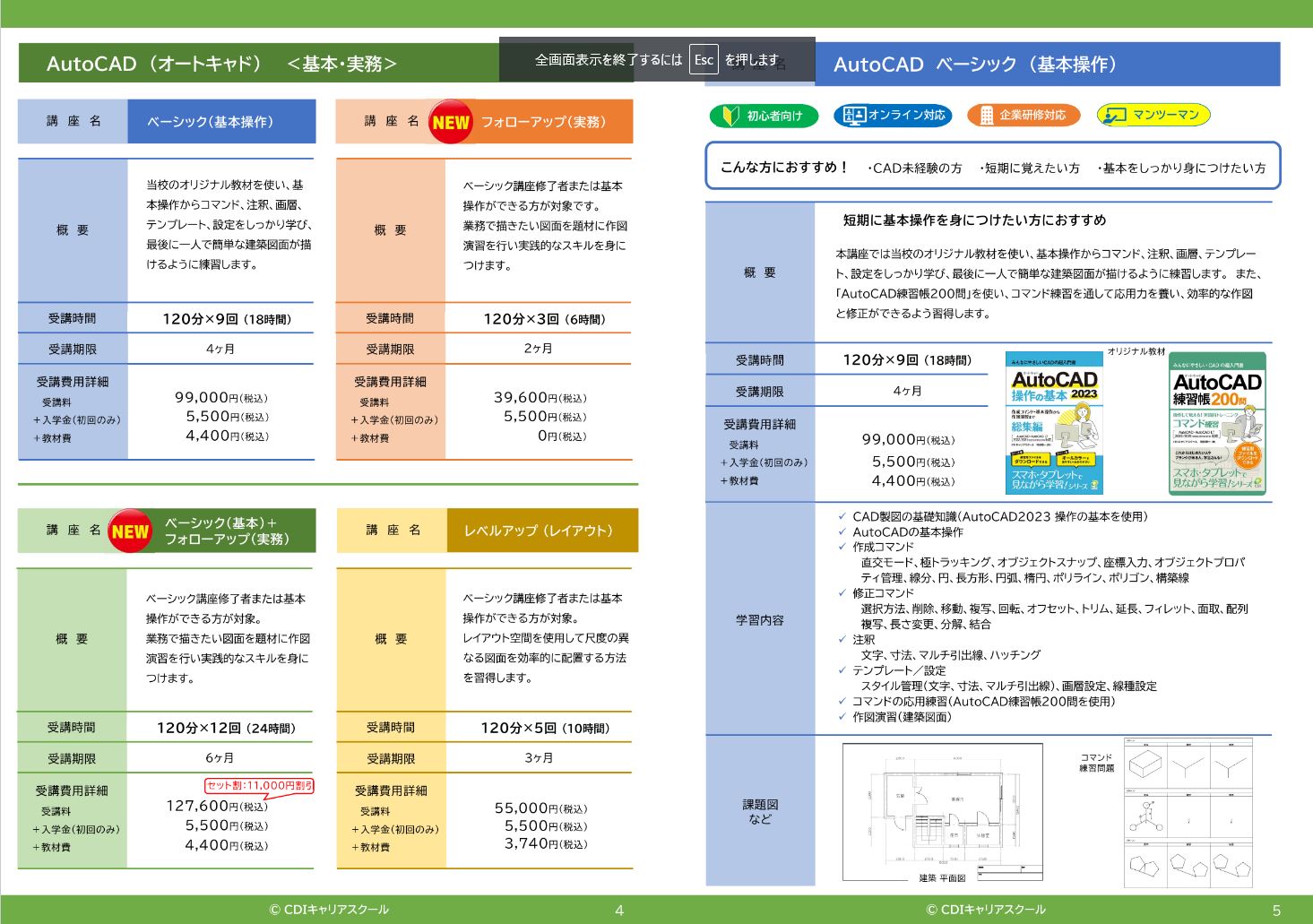Viewport: 1313px width, 924px height.
Task: Click the 99,000円 fee in blue course card
Action: 221,397
